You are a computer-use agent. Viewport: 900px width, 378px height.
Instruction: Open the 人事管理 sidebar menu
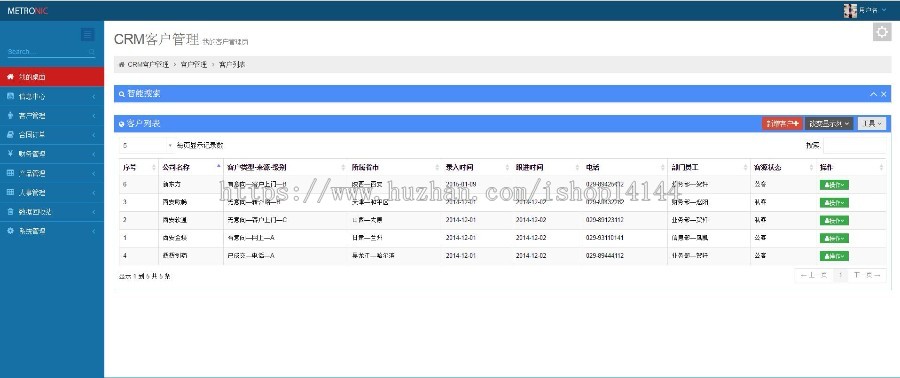click(x=52, y=193)
